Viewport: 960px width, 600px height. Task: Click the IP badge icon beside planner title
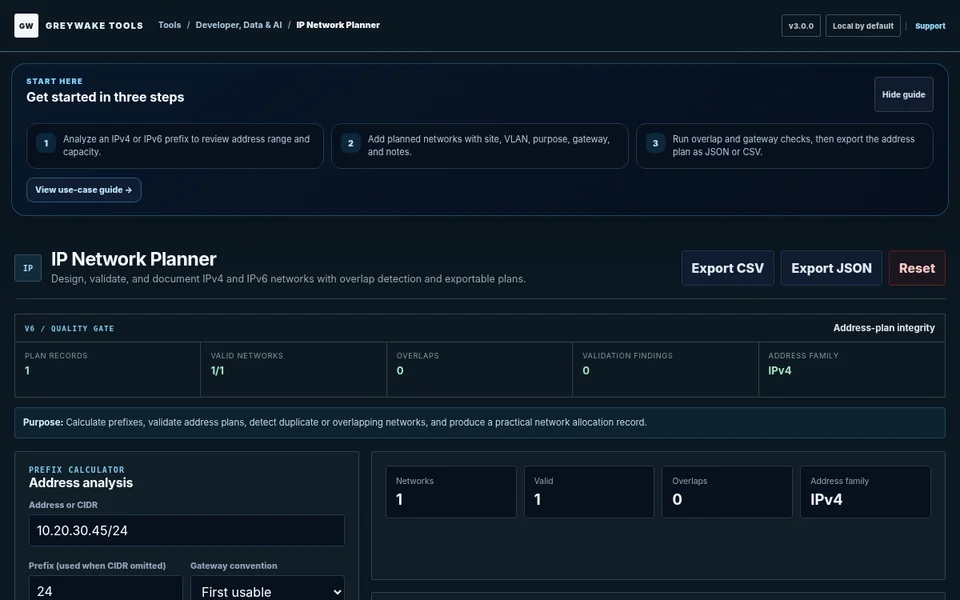pos(28,268)
